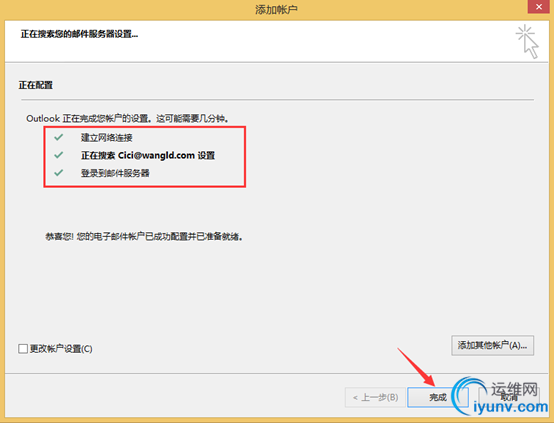
Task: Click the Outlook 正在完成您帐户的设置 sentence
Action: click(x=128, y=118)
